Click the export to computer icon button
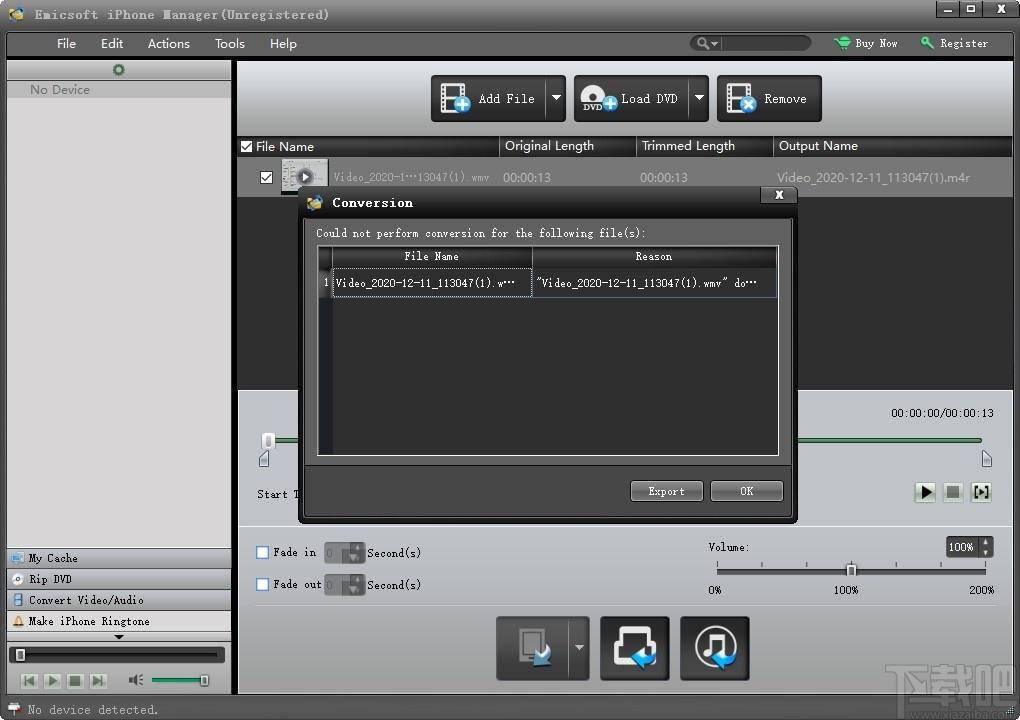Image resolution: width=1020 pixels, height=720 pixels. pyautogui.click(x=634, y=648)
